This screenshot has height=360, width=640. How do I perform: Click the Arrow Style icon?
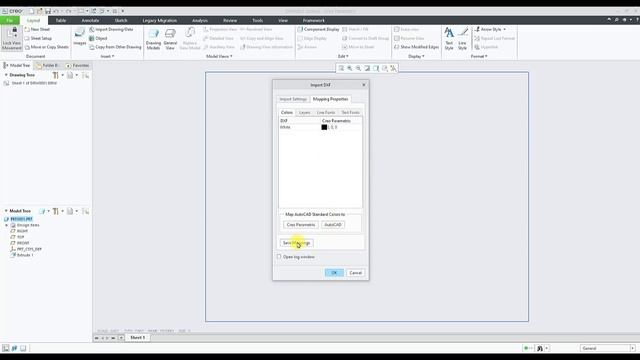pos(477,29)
